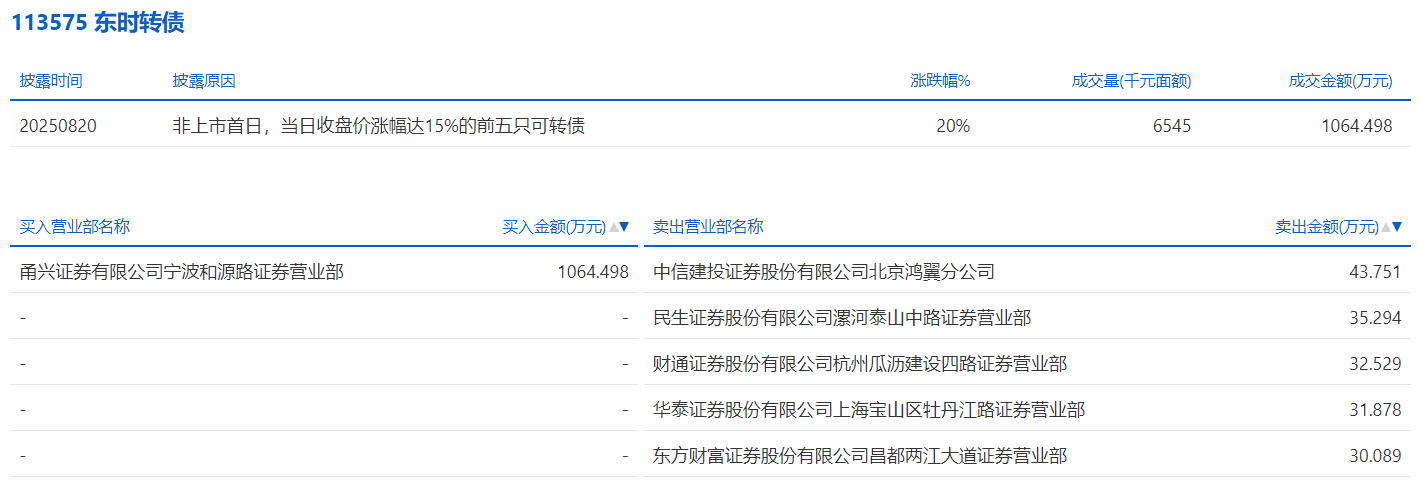Sort by the 买入金额(万元) header text

(x=554, y=227)
